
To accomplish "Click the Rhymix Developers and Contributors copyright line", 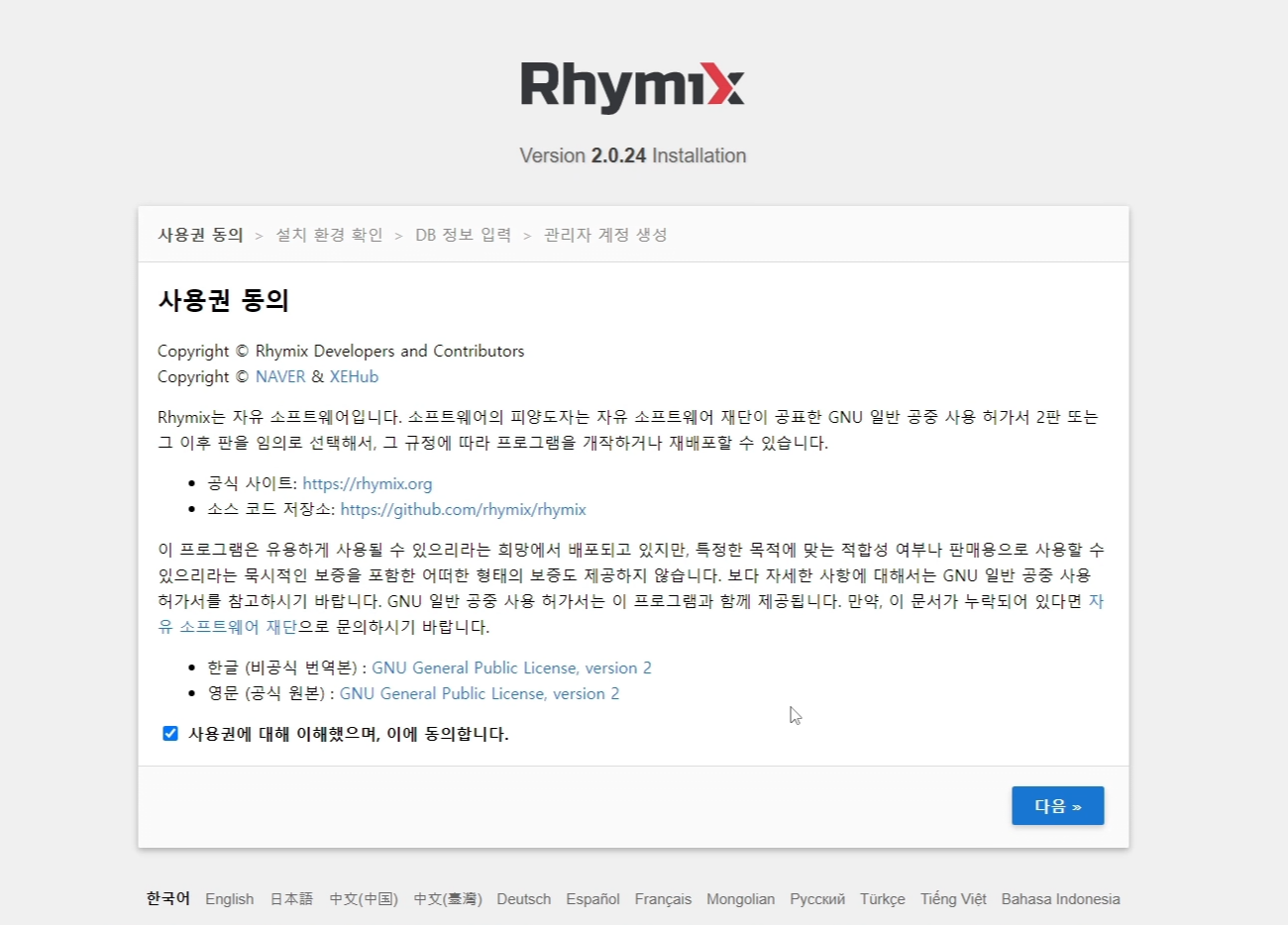I will click(x=341, y=351).
